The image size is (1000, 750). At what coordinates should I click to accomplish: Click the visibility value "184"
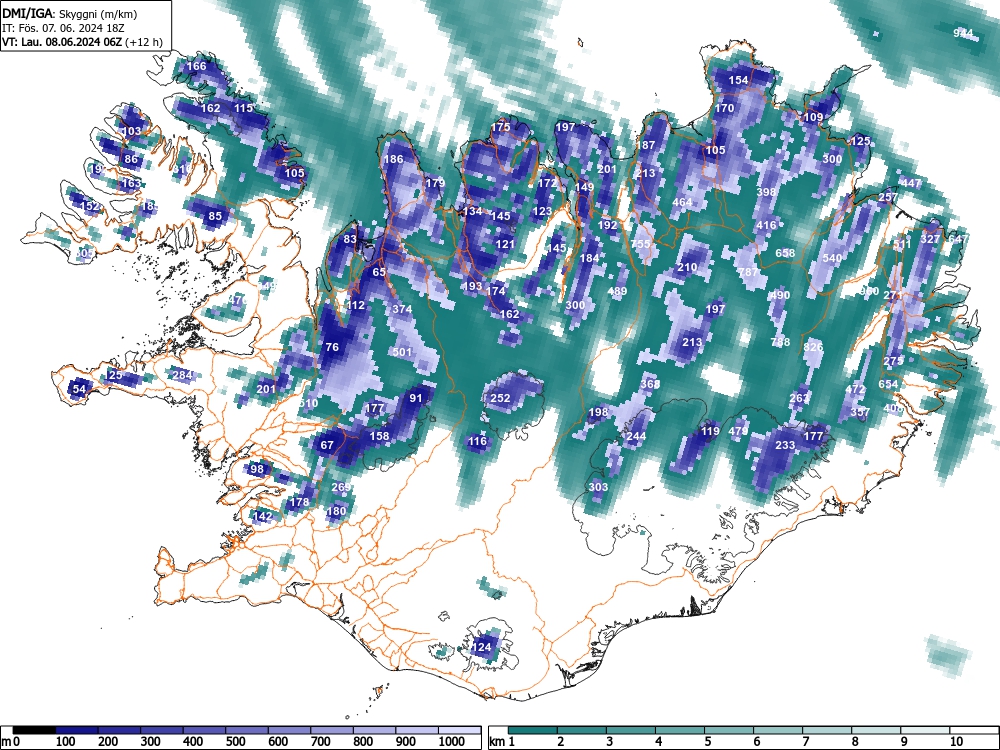click(x=589, y=258)
